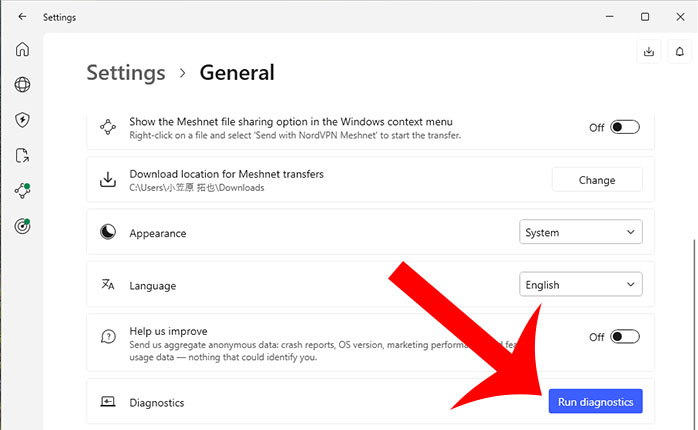Open Threat Protection shield icon
The width and height of the screenshot is (698, 430).
[x=22, y=120]
